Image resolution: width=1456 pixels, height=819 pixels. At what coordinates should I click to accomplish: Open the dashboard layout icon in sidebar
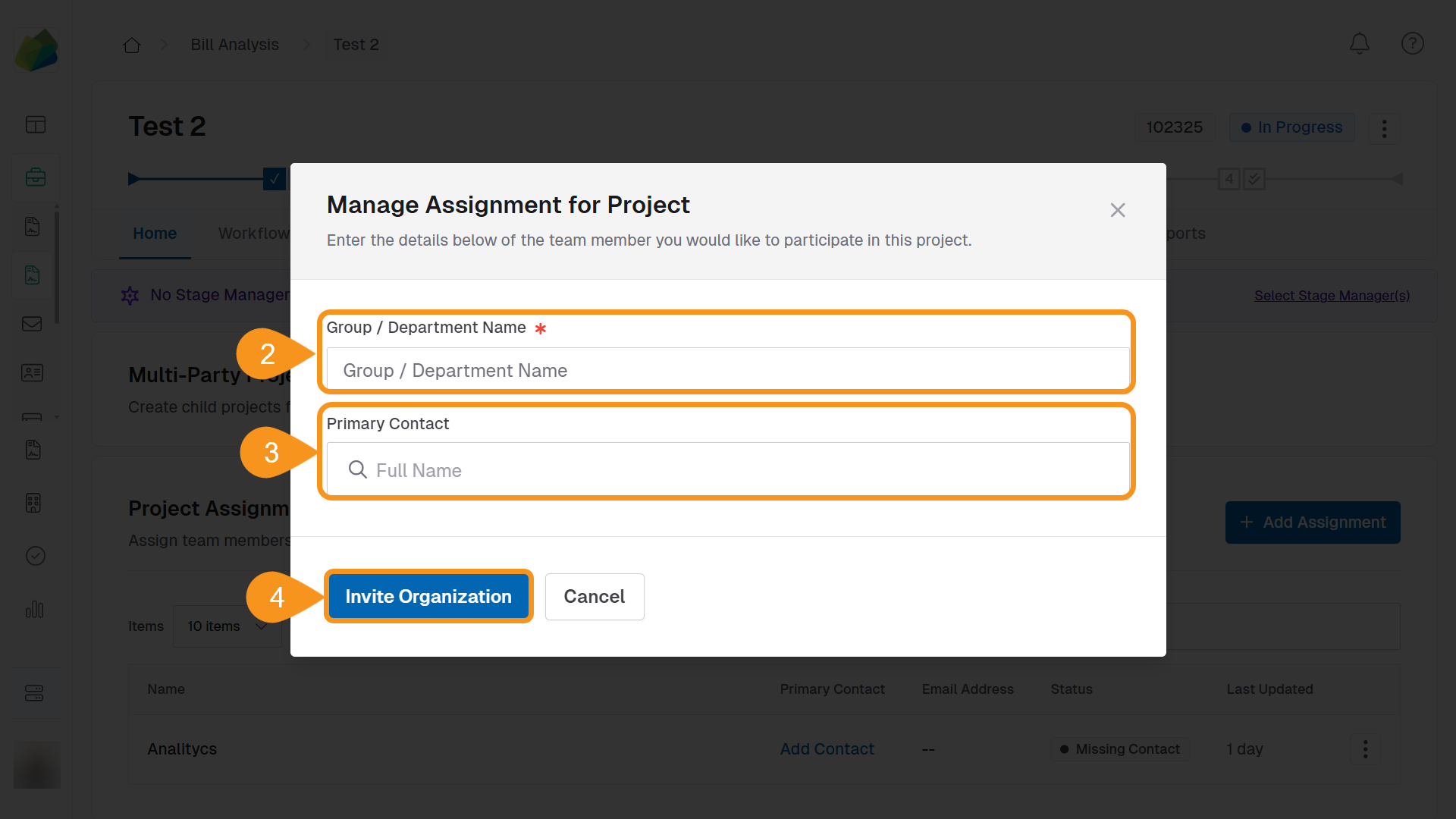(x=35, y=124)
